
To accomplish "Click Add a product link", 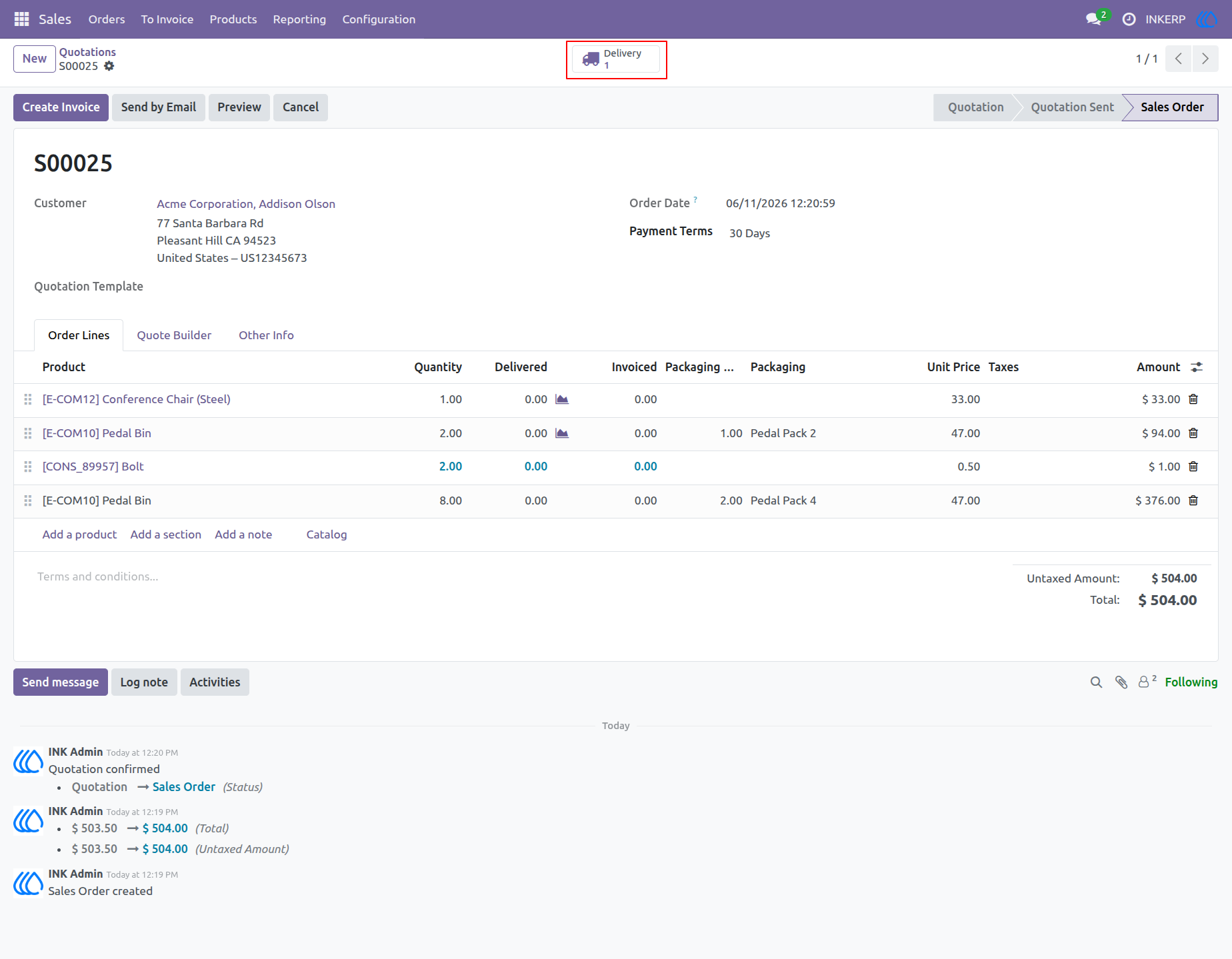I will click(79, 534).
